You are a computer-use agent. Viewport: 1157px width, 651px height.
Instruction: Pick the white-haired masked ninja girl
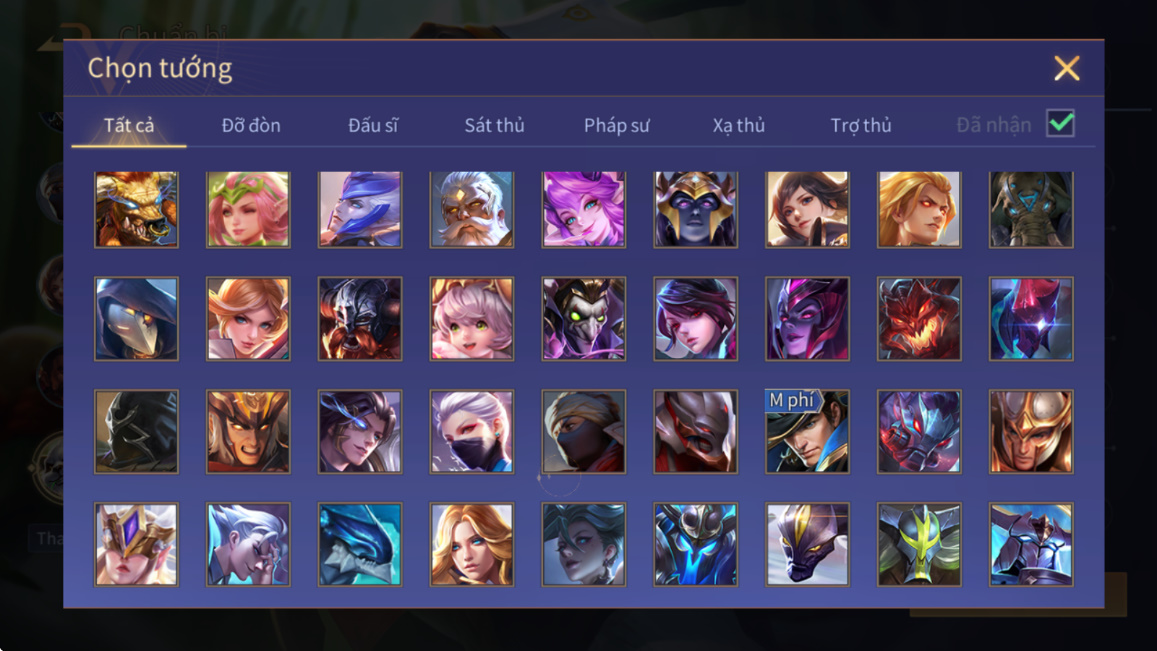tap(472, 432)
